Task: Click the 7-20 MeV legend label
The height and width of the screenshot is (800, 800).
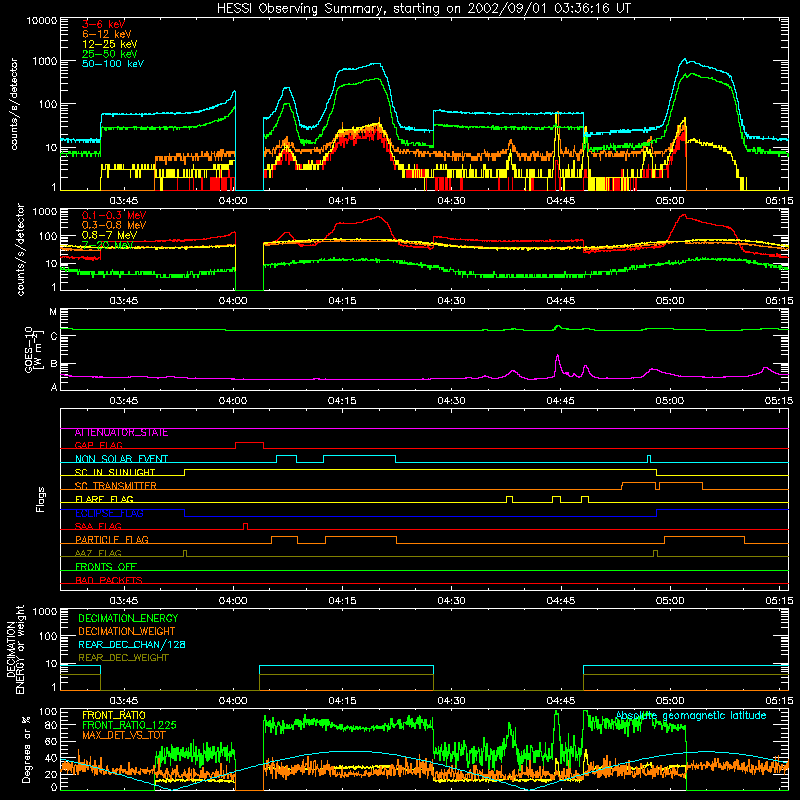Action: pyautogui.click(x=108, y=245)
